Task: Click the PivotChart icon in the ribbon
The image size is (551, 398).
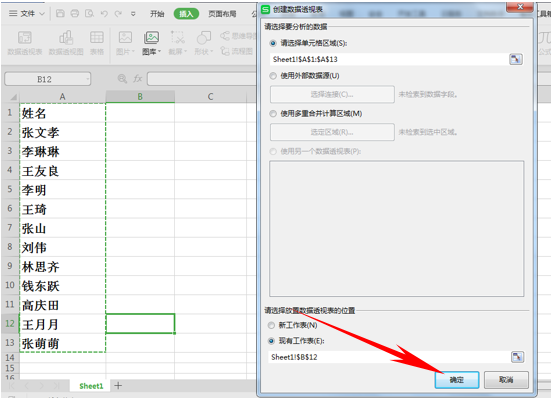Action: [x=66, y=38]
